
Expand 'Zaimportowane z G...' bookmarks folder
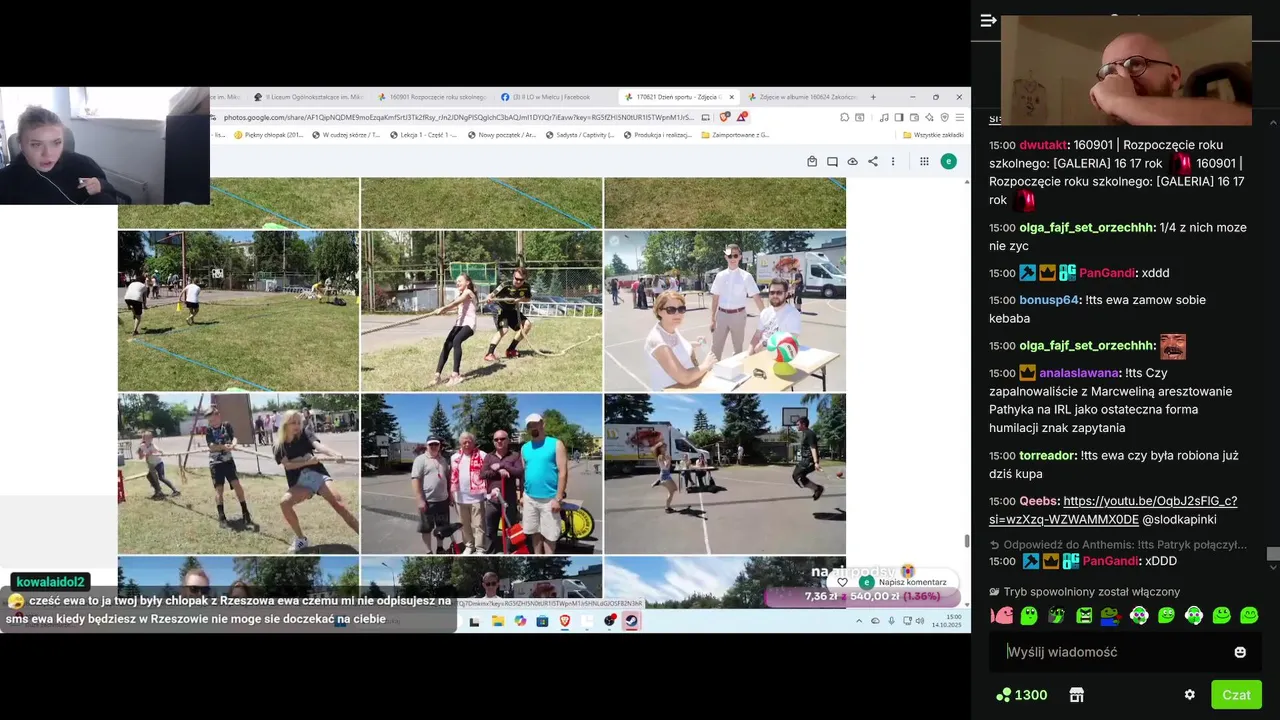pyautogui.click(x=733, y=134)
